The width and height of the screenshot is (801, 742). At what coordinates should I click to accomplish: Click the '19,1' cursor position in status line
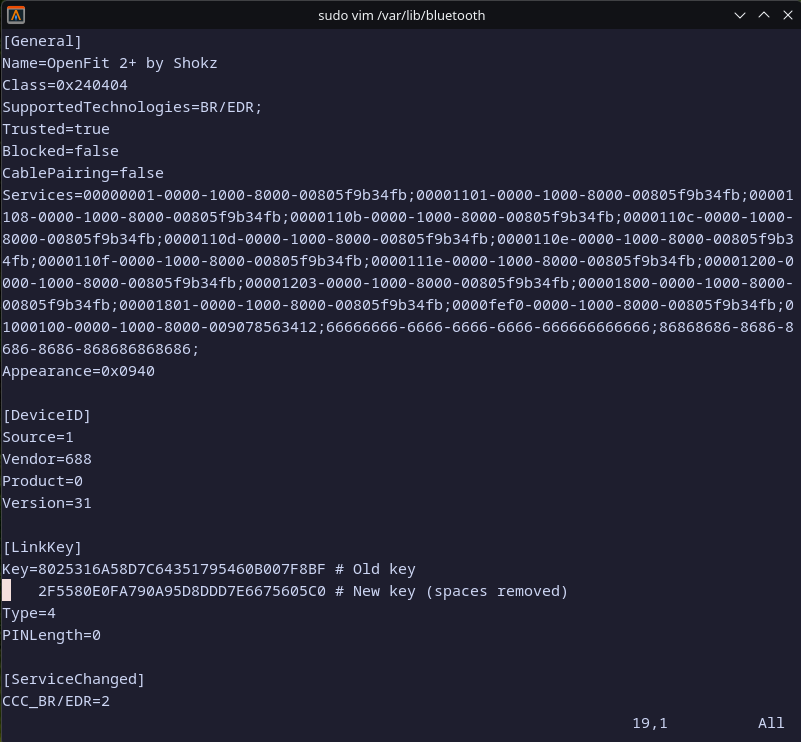coord(650,723)
